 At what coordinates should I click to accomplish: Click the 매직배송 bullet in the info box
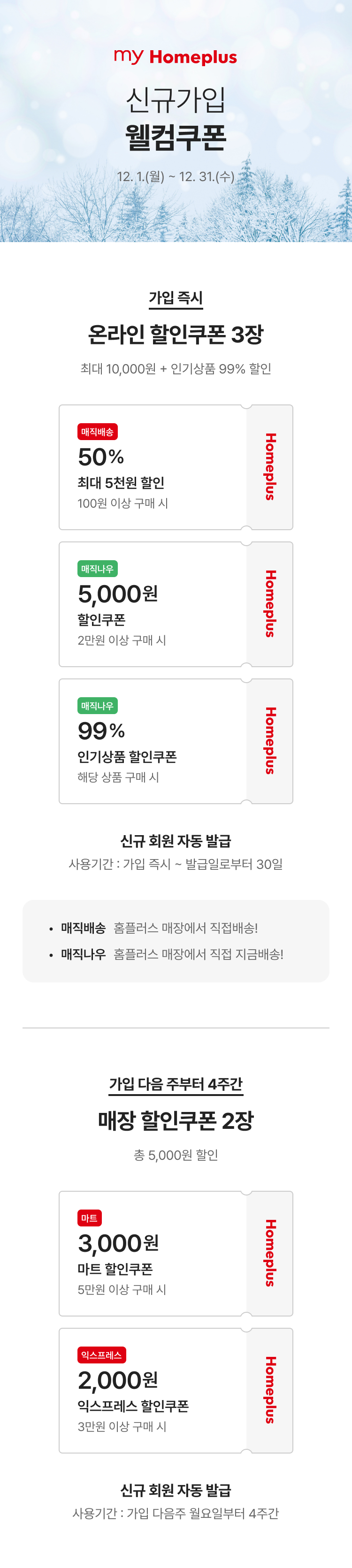(83, 928)
